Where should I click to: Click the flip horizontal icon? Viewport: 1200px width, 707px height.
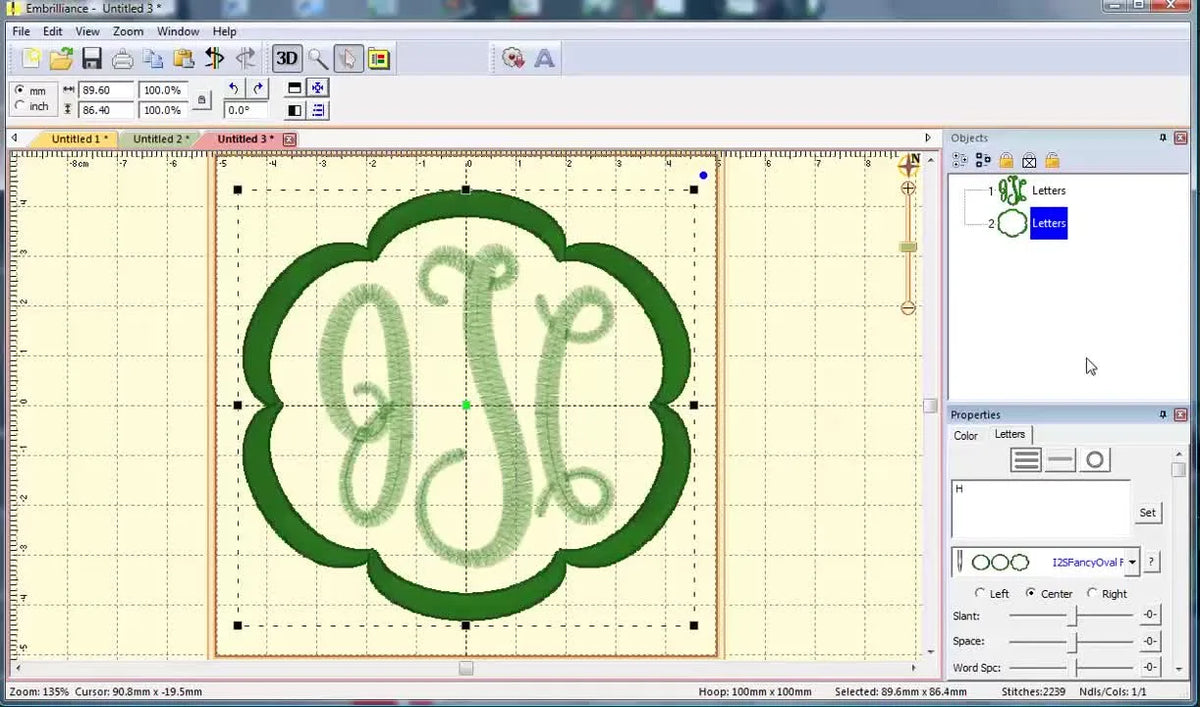pos(294,110)
